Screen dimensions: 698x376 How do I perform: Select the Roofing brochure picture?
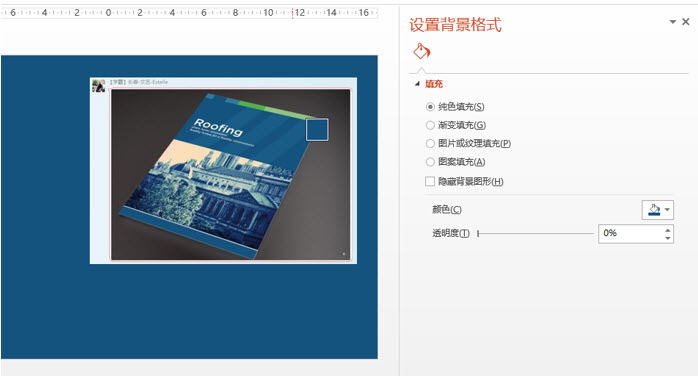[x=231, y=174]
